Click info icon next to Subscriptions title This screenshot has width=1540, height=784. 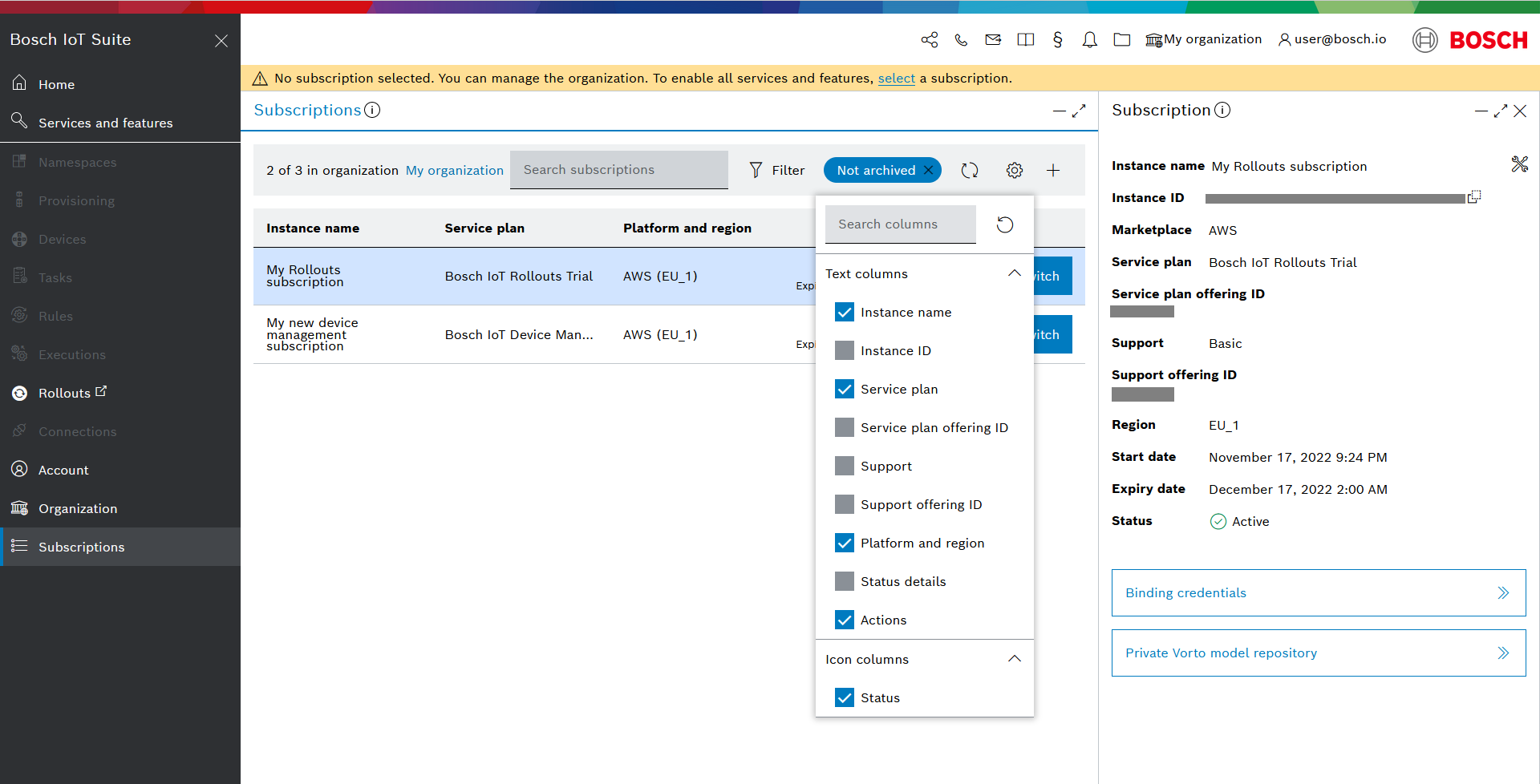[372, 110]
